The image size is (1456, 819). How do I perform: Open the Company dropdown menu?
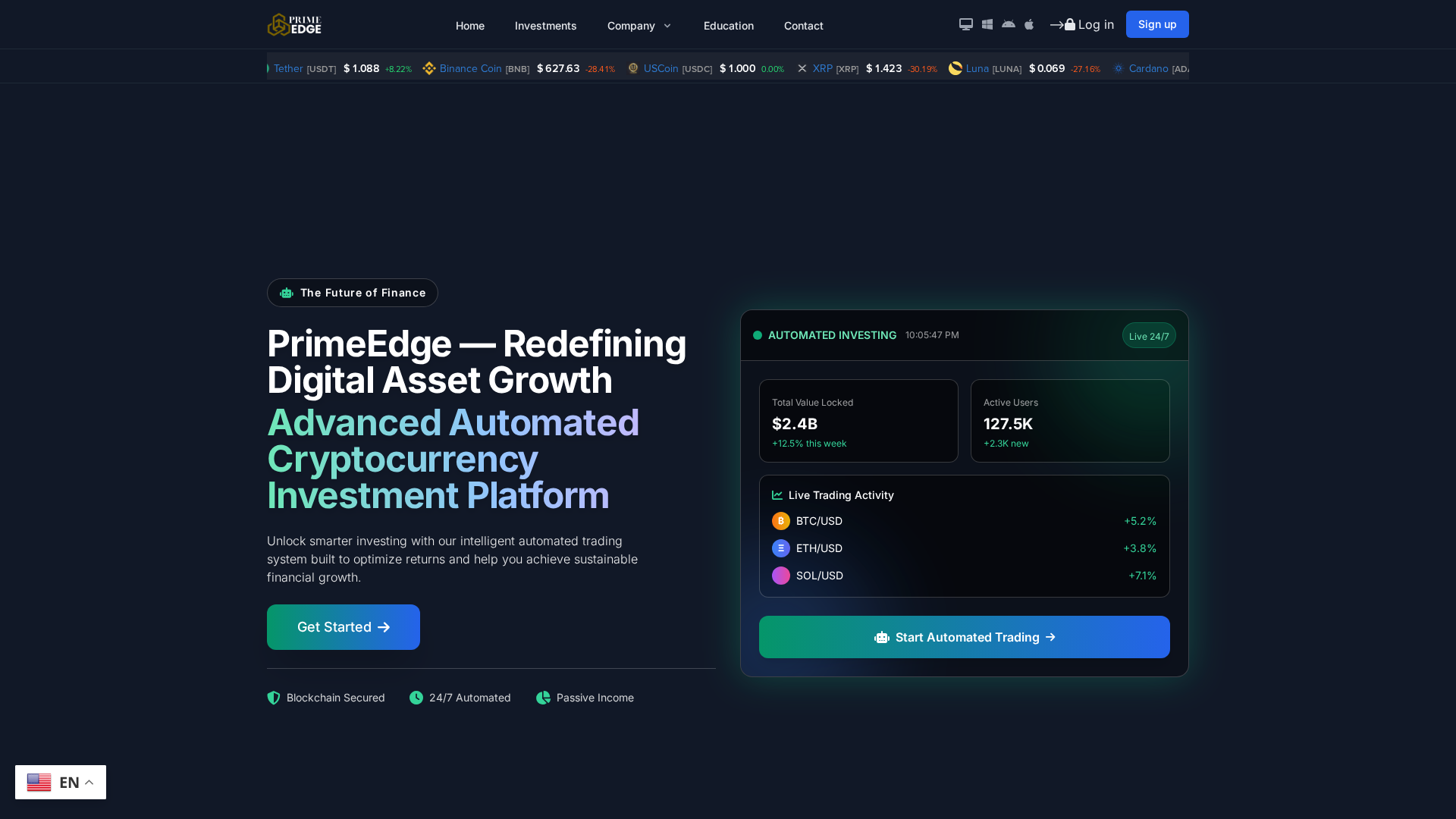tap(639, 25)
